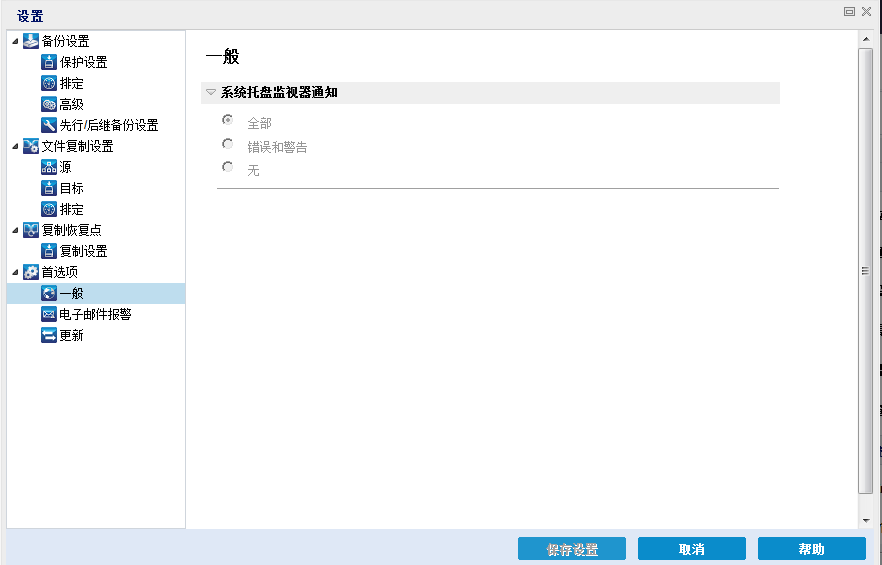882x565 pixels.
Task: Collapse the 复制恢复点 tree node
Action: coord(15,230)
